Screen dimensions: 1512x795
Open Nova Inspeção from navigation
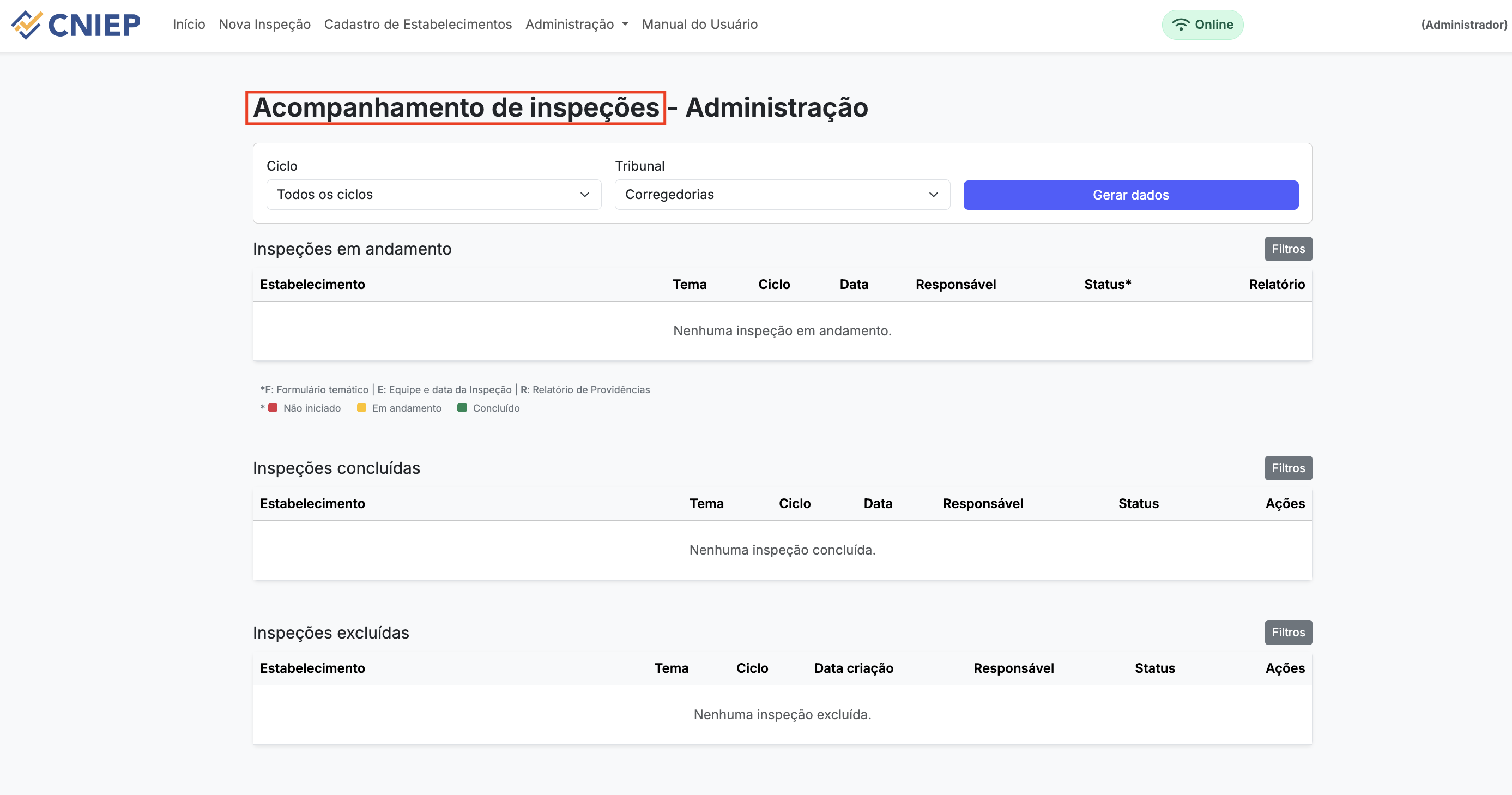(264, 25)
